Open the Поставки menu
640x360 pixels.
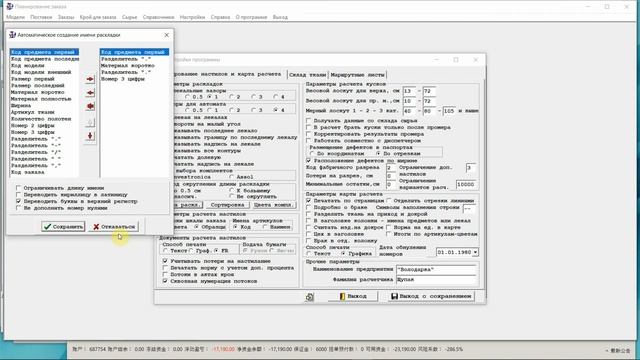[41, 17]
